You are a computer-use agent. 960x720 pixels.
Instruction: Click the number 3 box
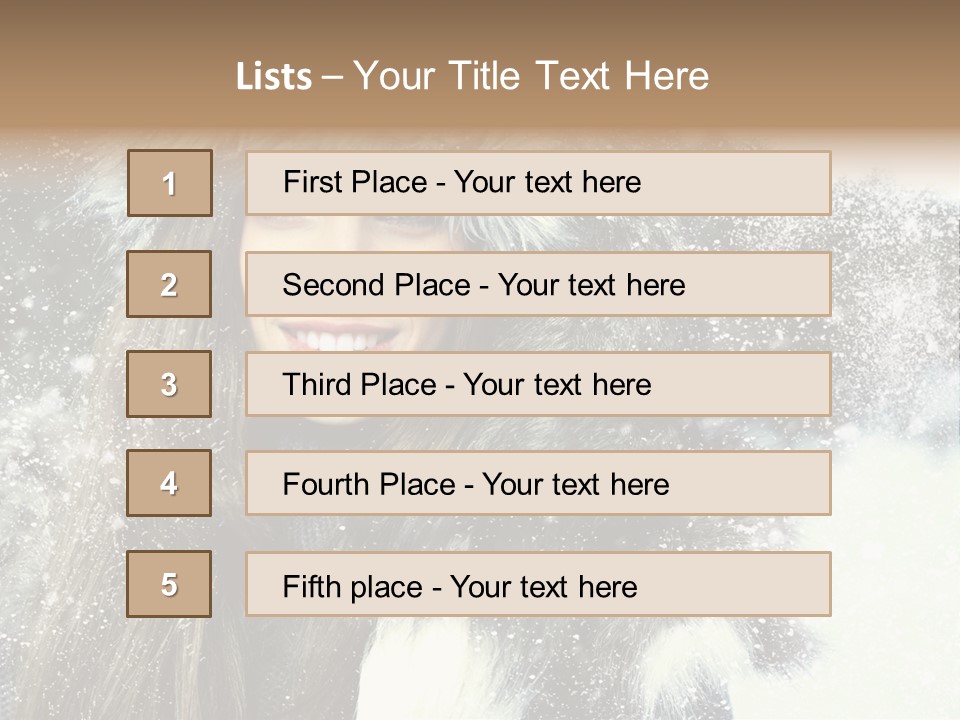click(x=169, y=384)
